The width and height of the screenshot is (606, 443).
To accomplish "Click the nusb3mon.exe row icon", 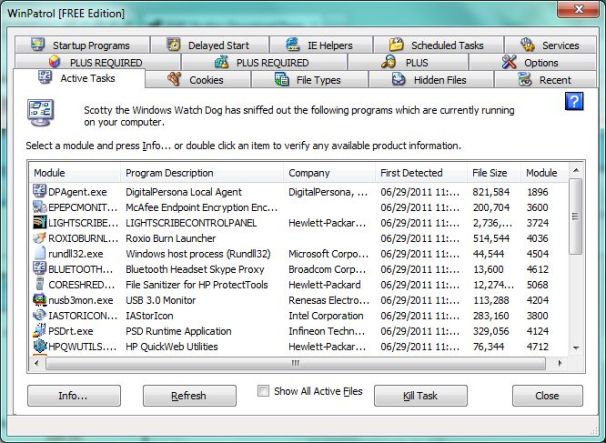I will [39, 300].
